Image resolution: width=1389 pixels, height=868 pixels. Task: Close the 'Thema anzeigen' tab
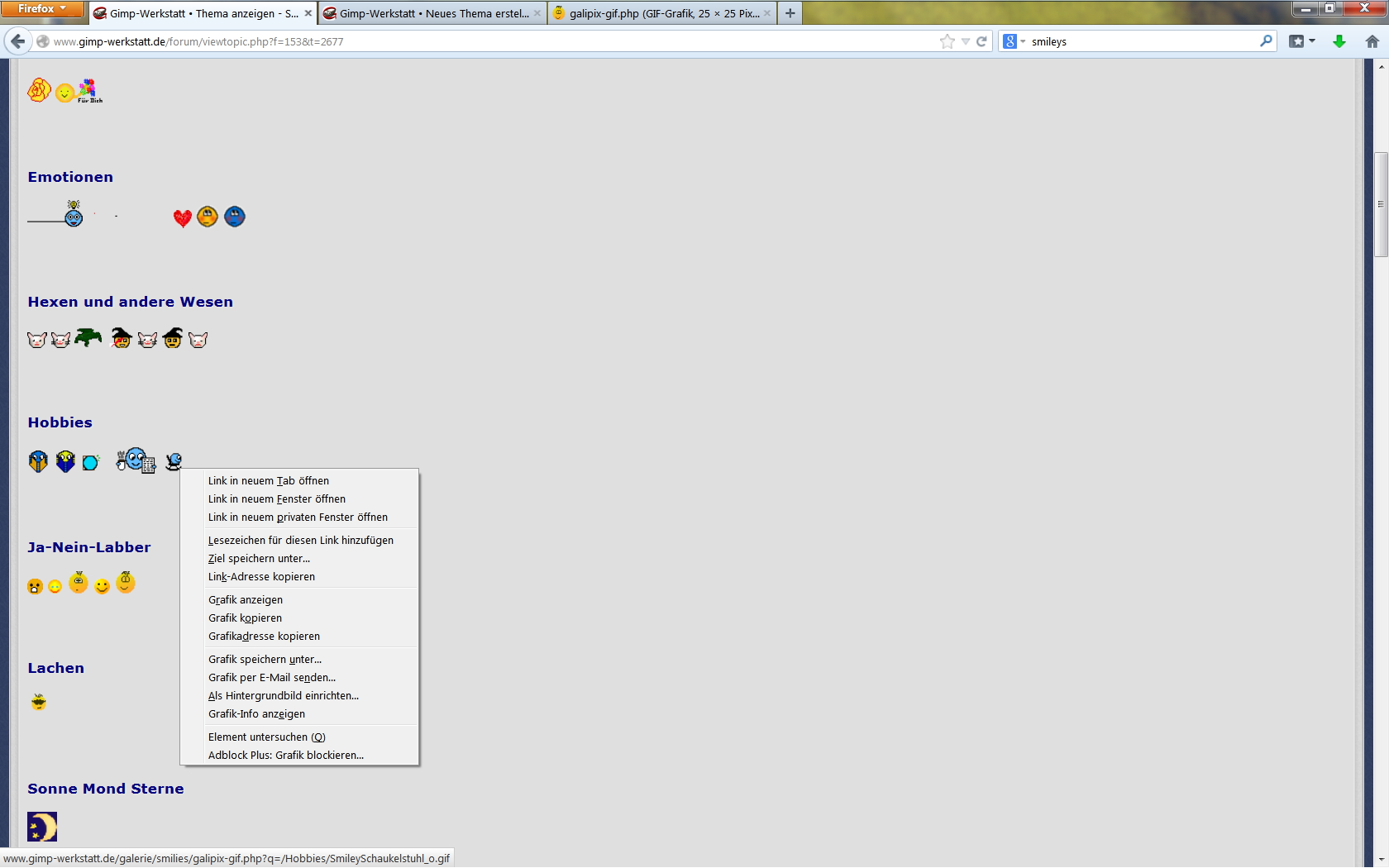click(308, 13)
